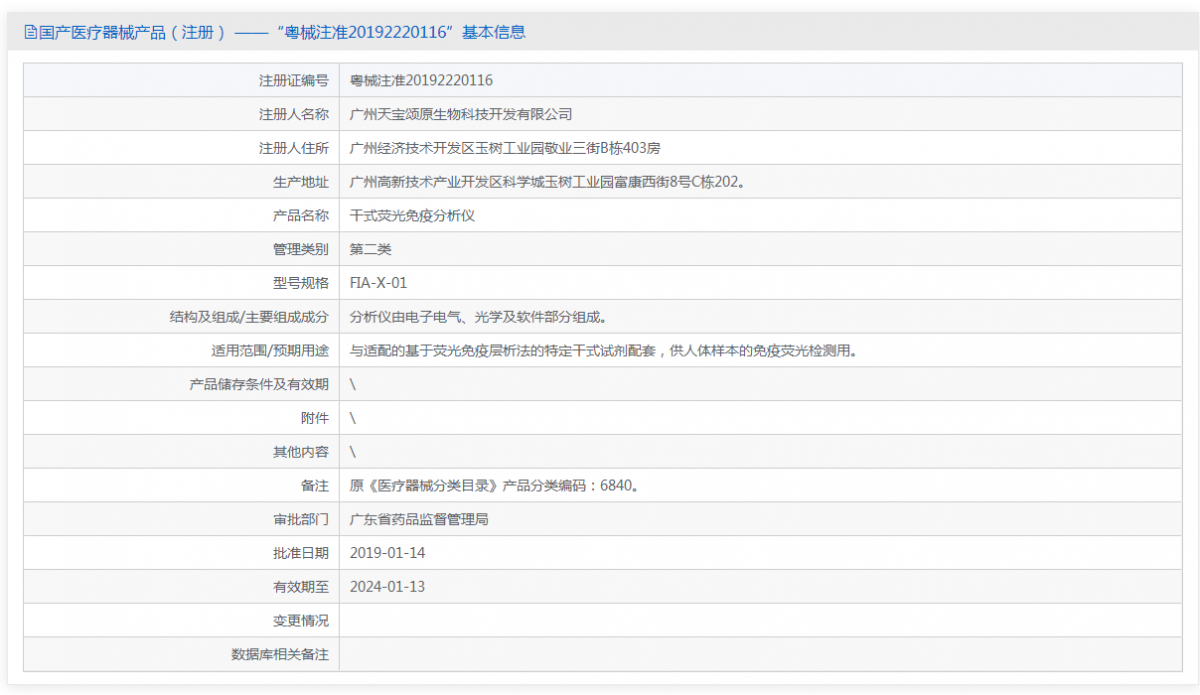Click the 备注 label

click(315, 486)
